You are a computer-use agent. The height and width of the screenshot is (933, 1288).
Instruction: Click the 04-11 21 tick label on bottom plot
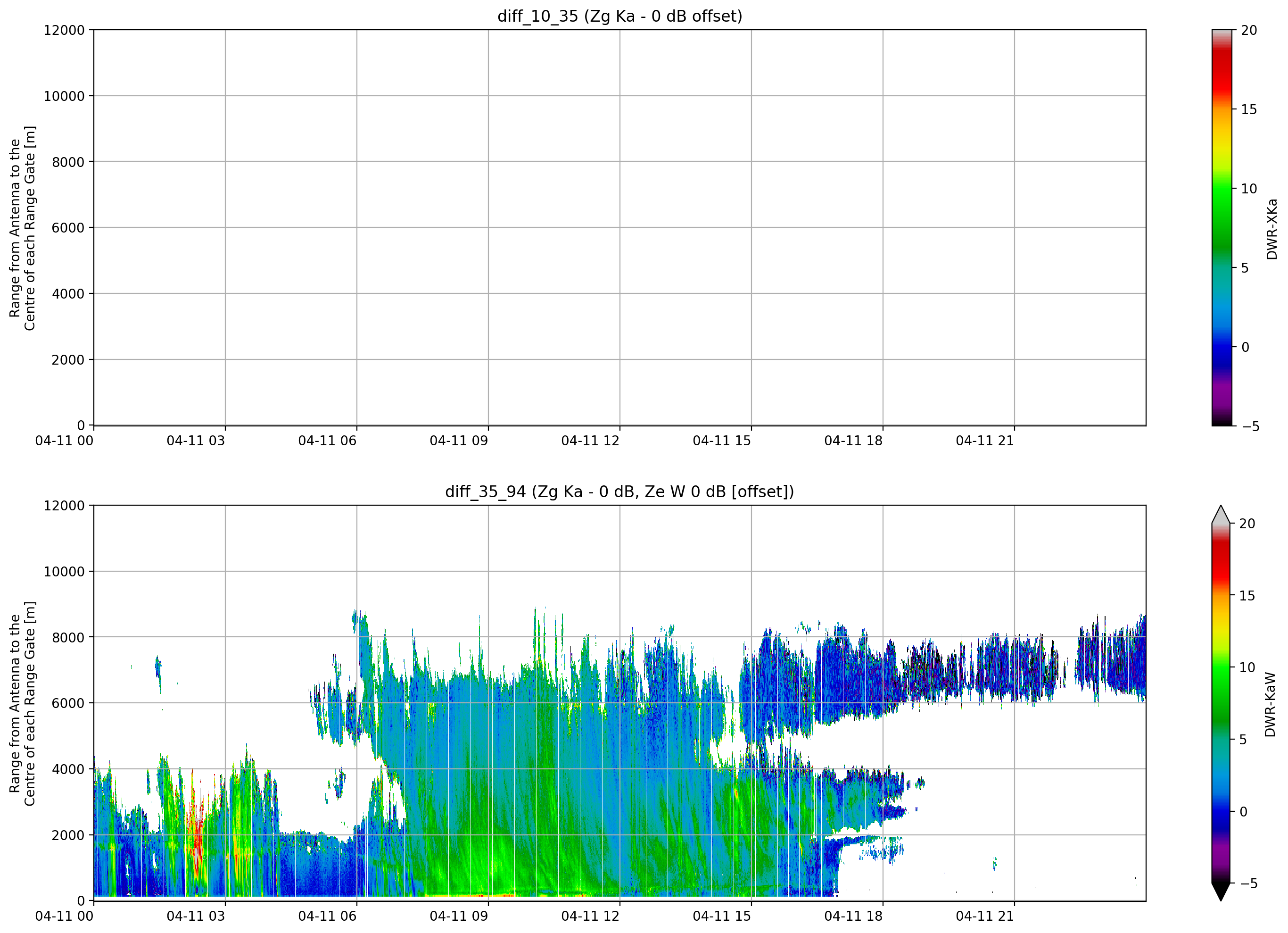click(x=985, y=916)
